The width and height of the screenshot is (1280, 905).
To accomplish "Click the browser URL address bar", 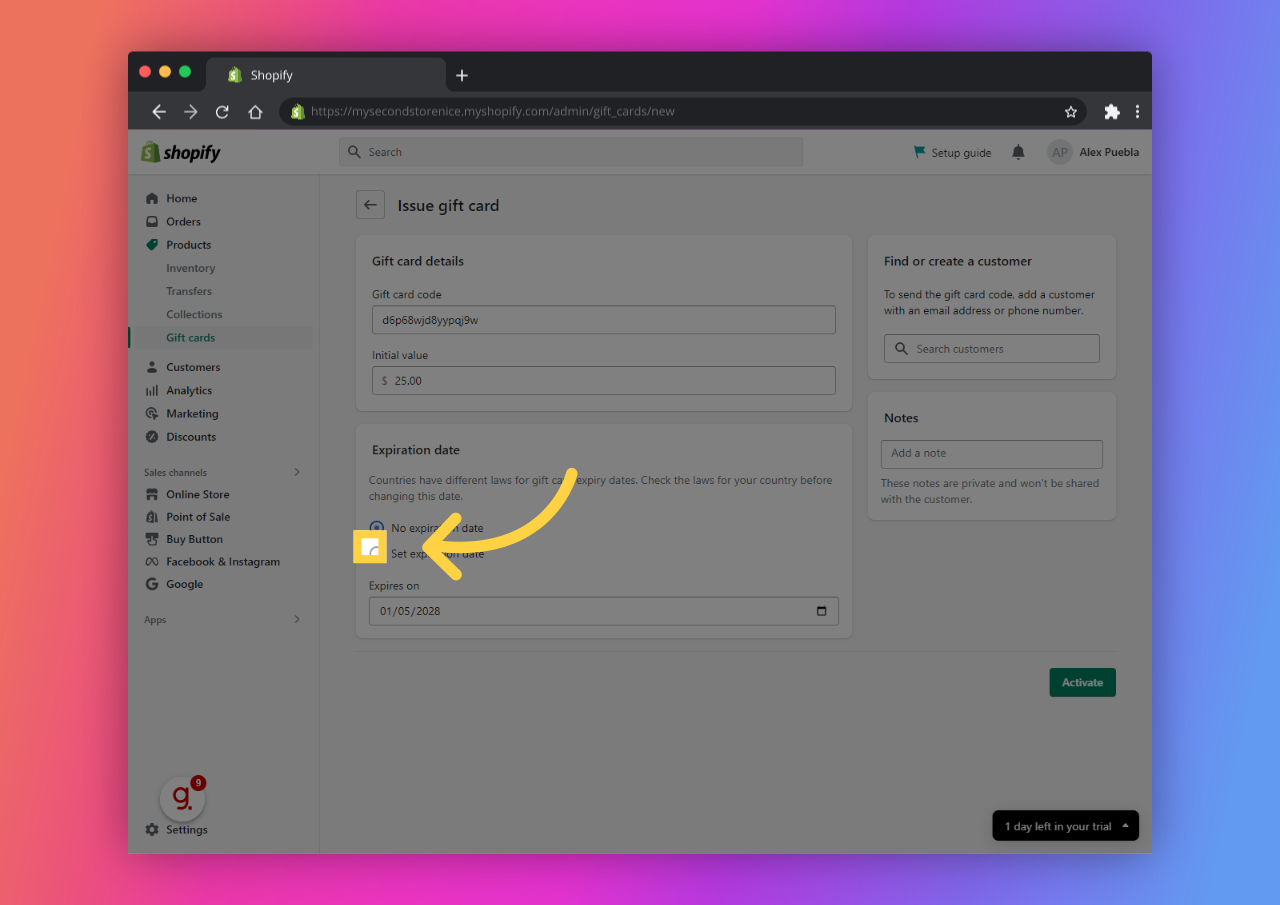I will tap(682, 112).
